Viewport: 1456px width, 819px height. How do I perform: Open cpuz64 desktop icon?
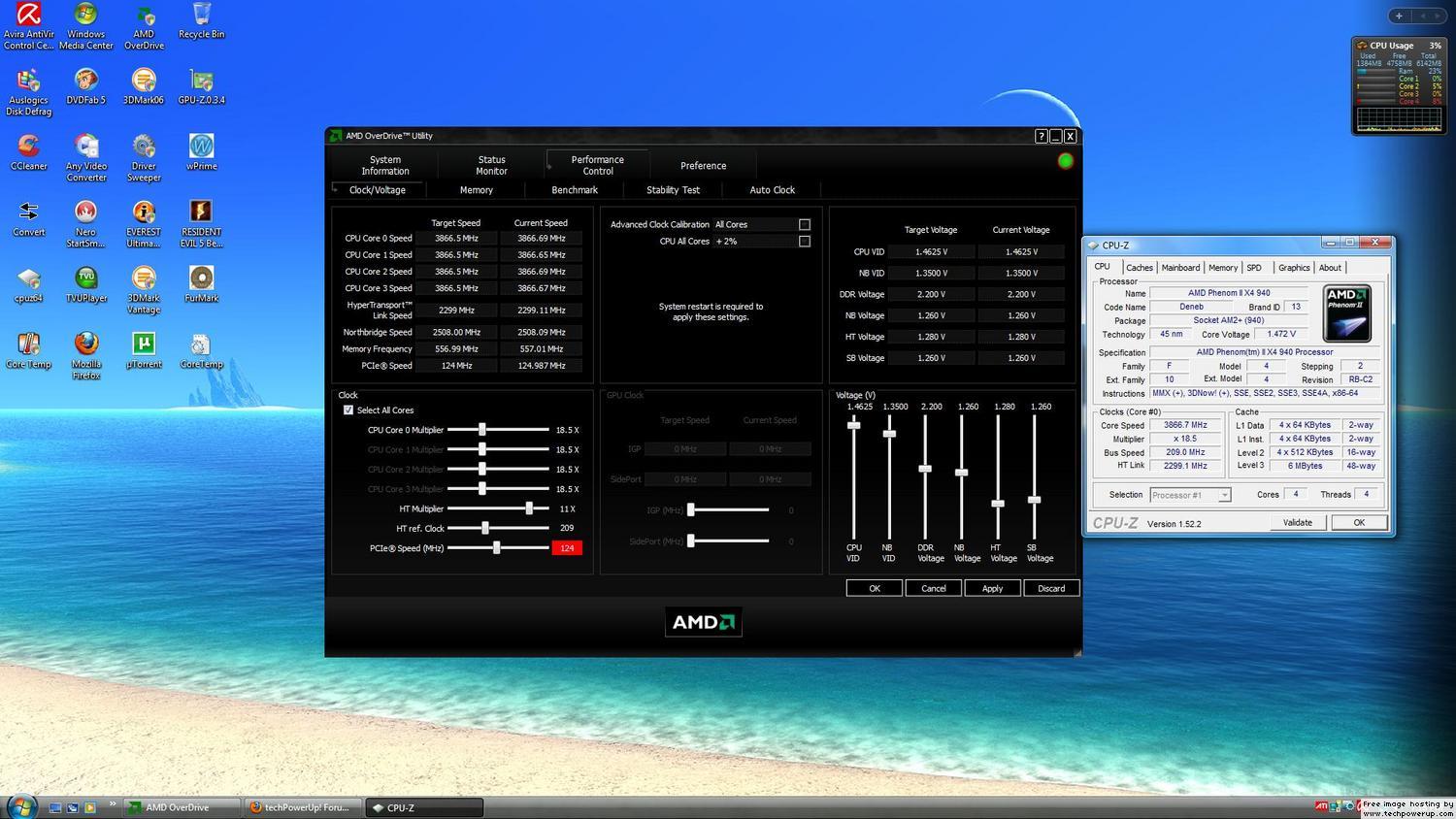(28, 285)
